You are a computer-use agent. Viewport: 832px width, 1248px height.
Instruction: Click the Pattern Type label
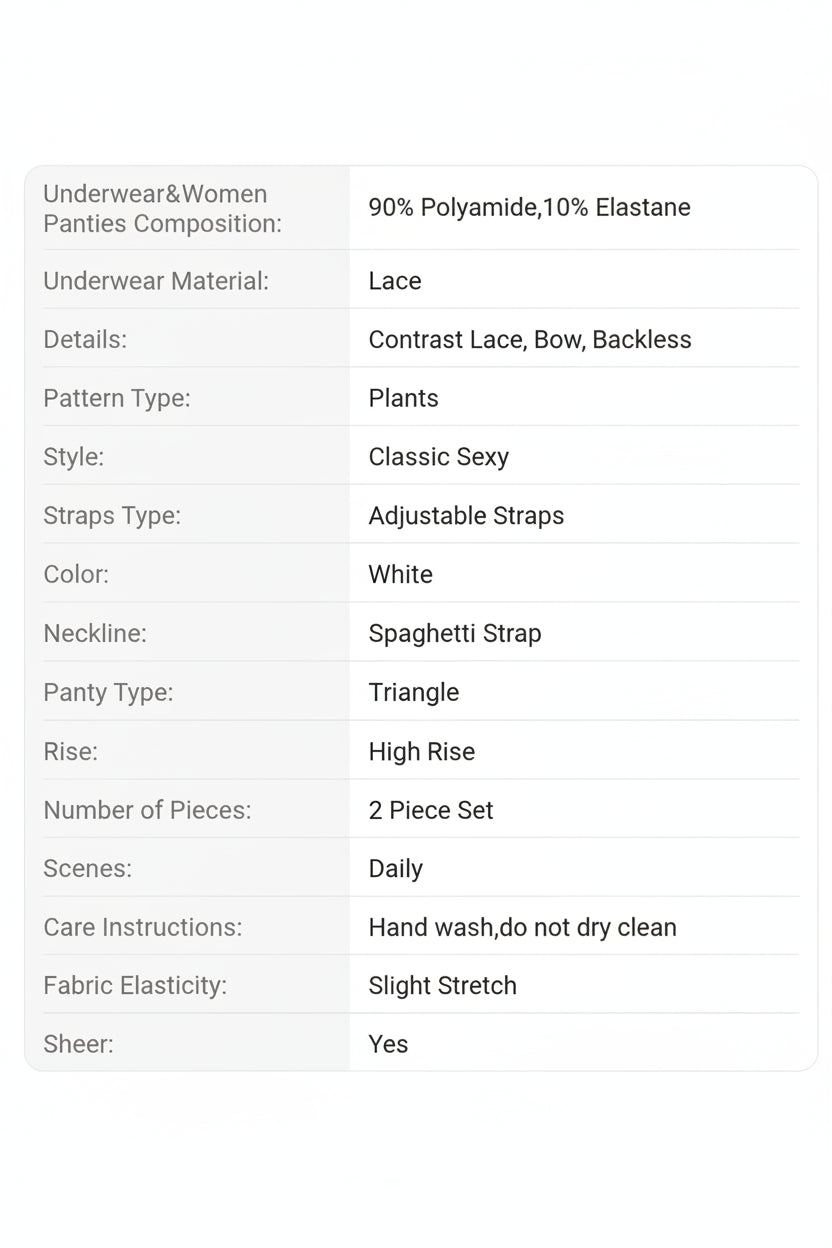tap(117, 398)
